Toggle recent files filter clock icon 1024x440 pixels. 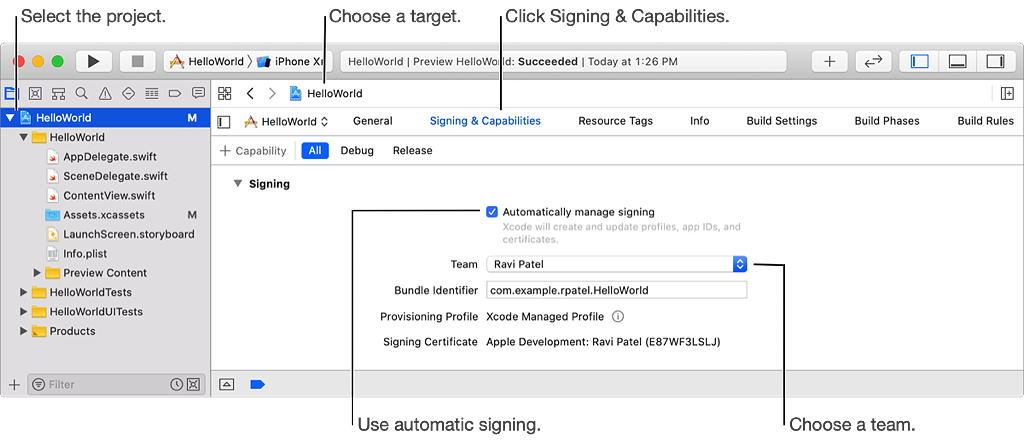(176, 385)
